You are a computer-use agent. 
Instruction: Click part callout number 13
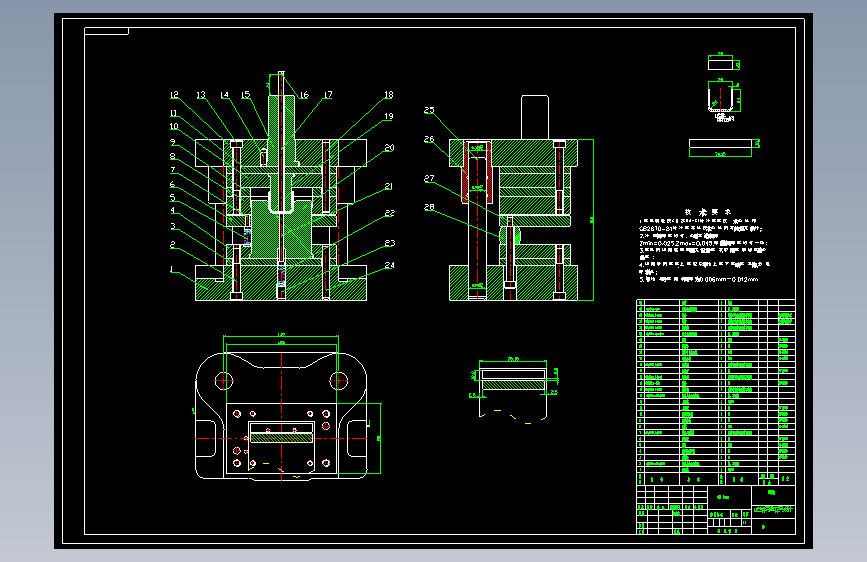[201, 95]
